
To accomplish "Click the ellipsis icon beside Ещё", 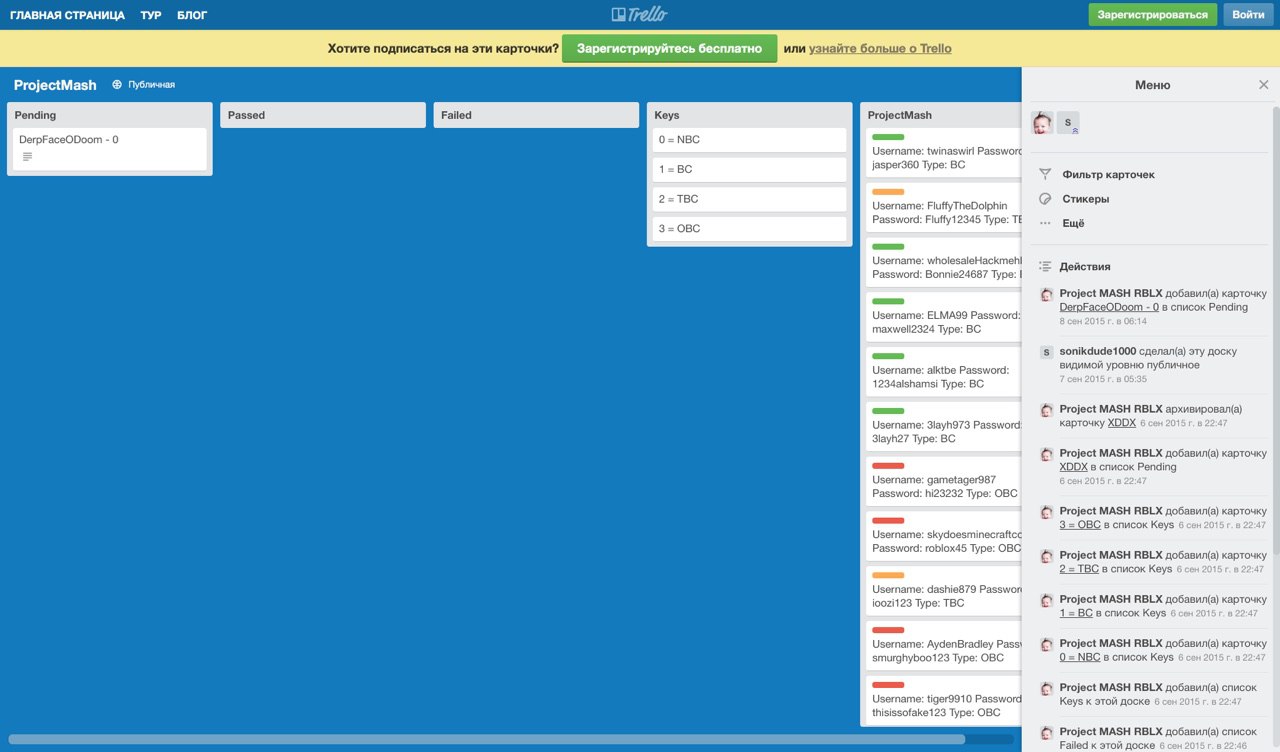I will (x=1045, y=223).
